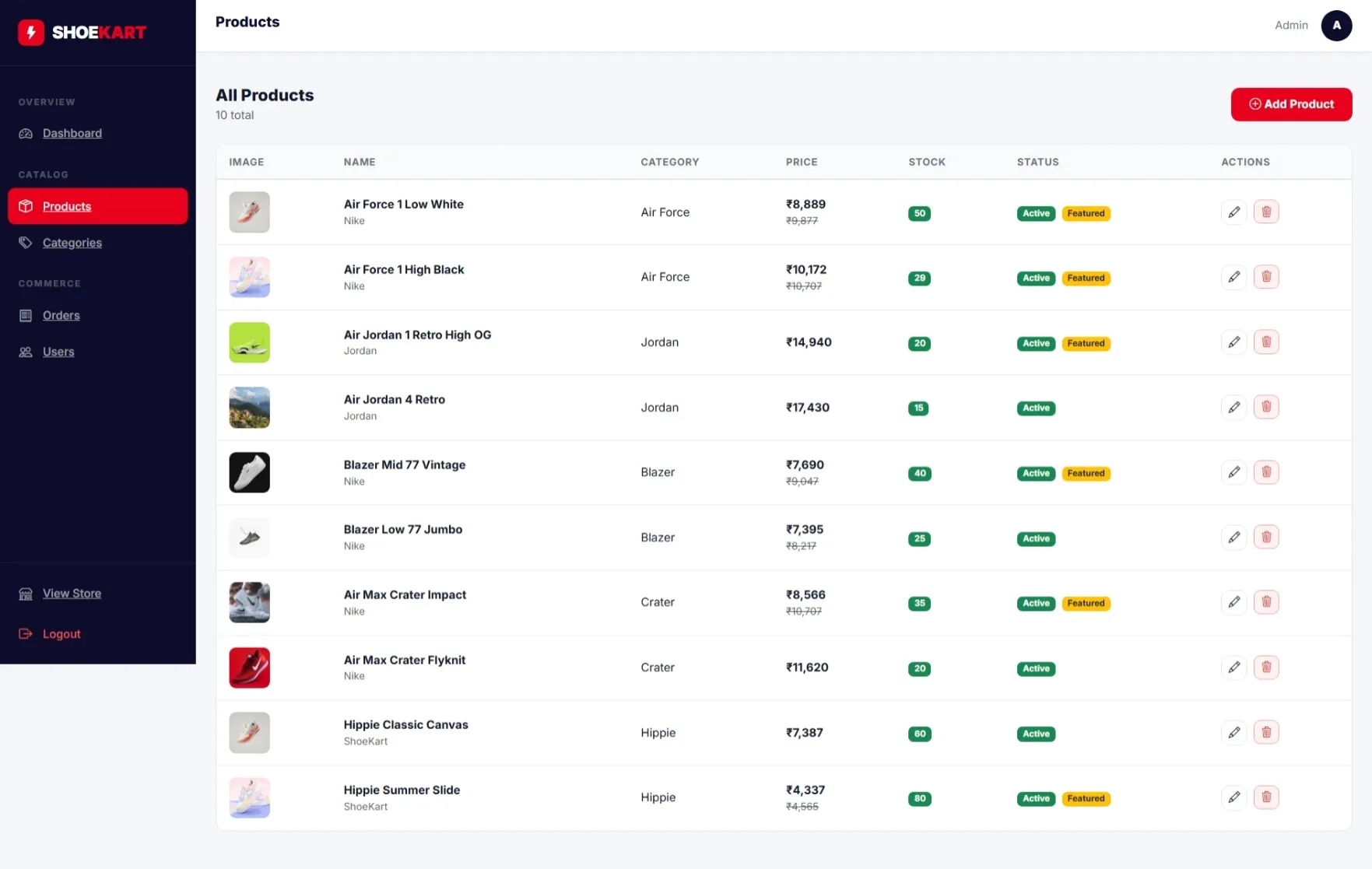Select Categories under the Catalog section

72,242
